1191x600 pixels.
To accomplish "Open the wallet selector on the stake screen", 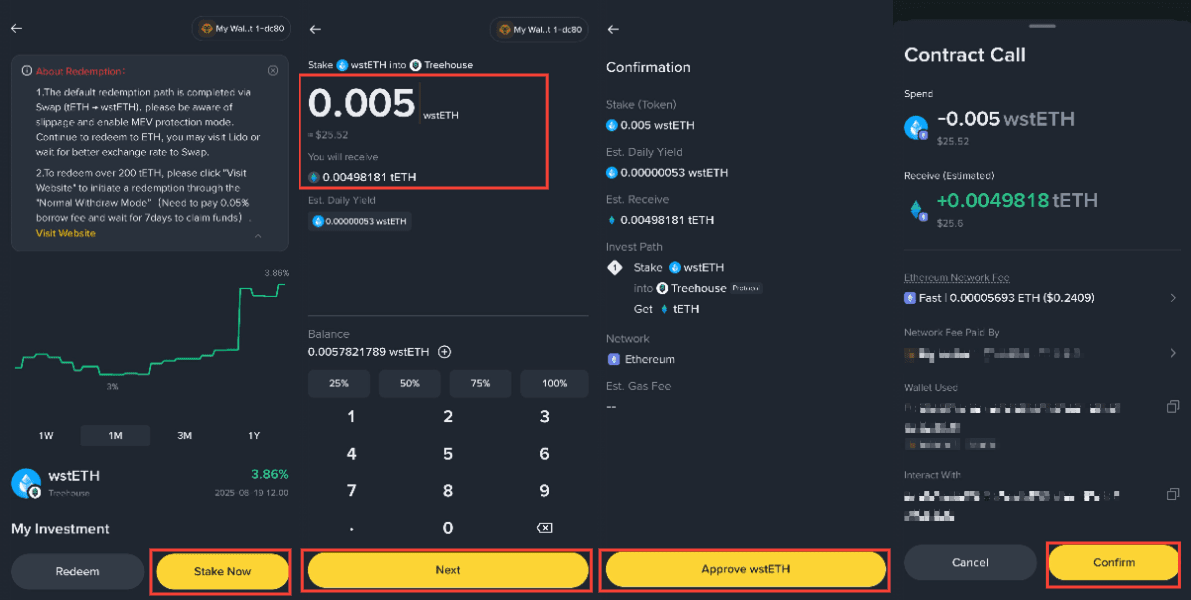I will (x=539, y=30).
